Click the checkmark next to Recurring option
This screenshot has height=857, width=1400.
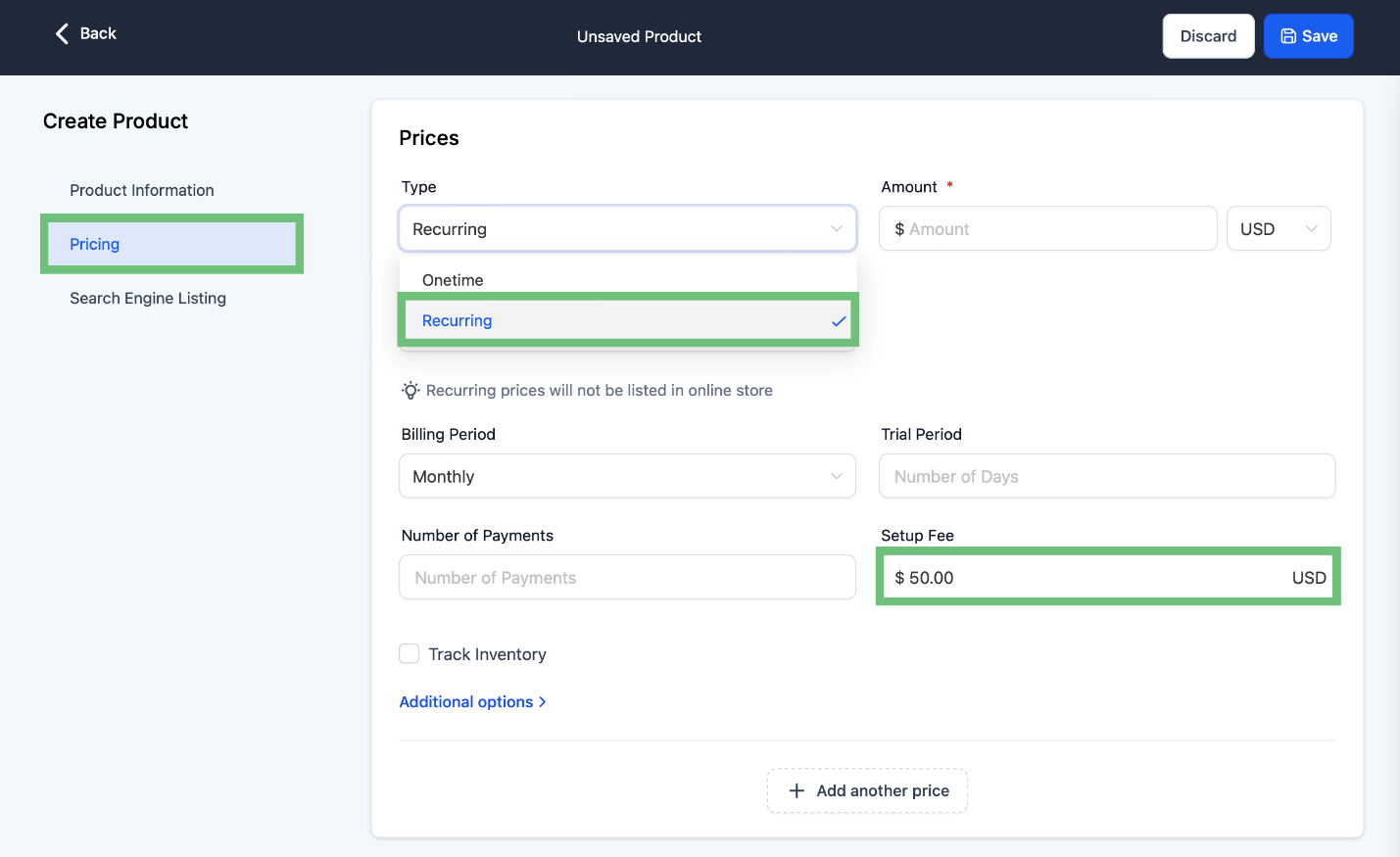pos(839,321)
